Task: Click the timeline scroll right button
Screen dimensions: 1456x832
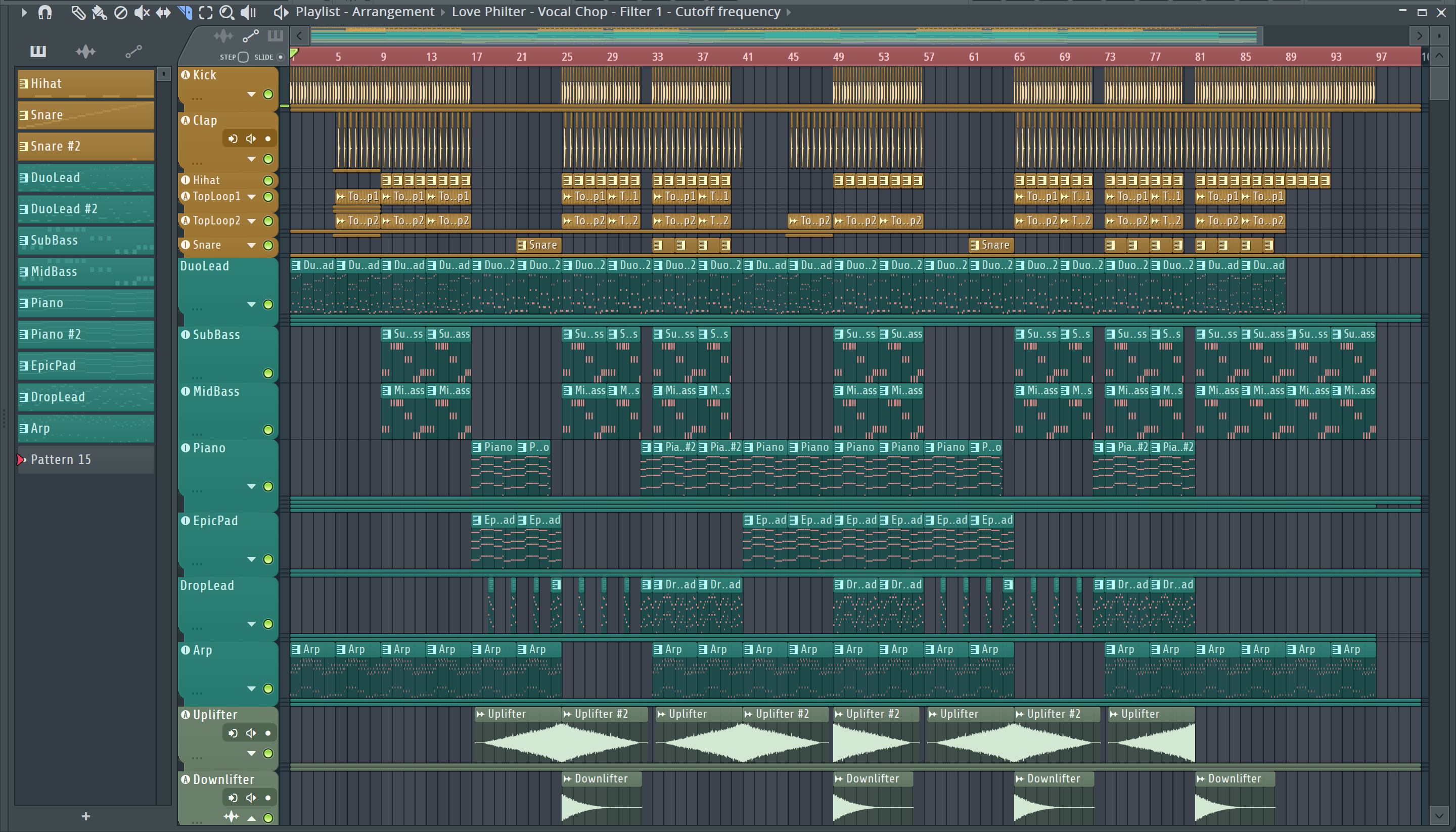Action: click(1419, 36)
